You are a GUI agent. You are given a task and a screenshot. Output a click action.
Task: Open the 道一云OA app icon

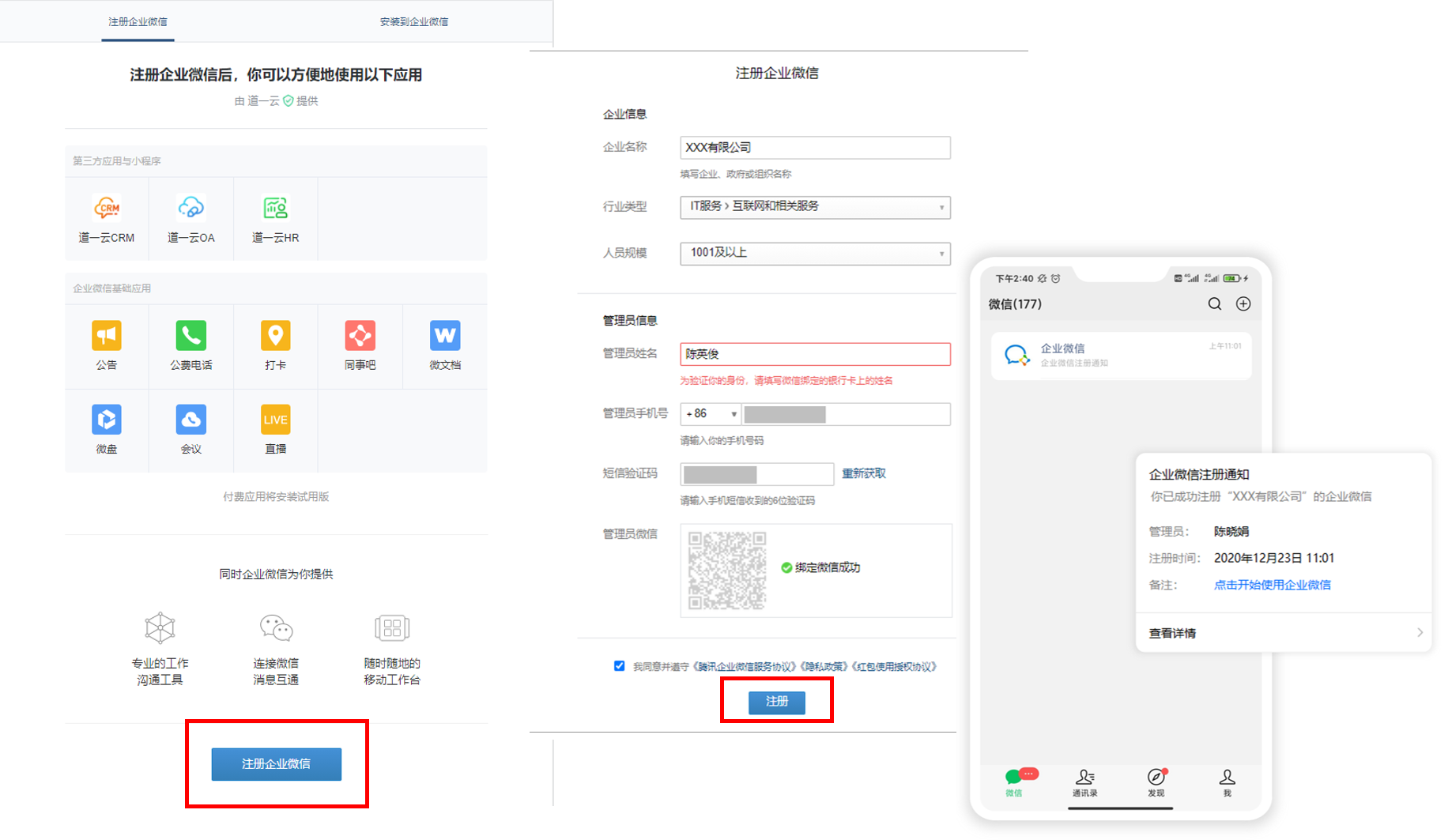(x=190, y=208)
